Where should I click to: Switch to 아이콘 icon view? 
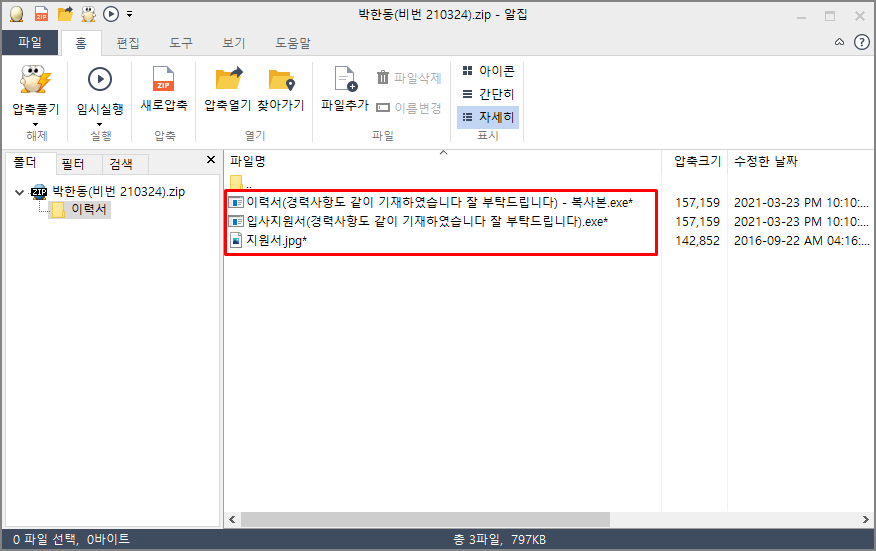488,71
